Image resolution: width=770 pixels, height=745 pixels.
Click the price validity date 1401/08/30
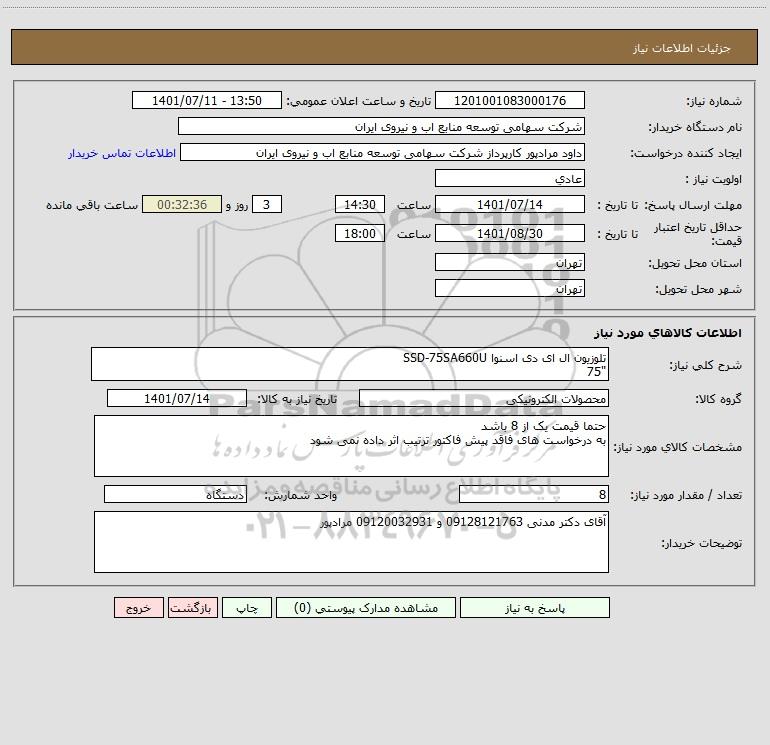[x=510, y=233]
